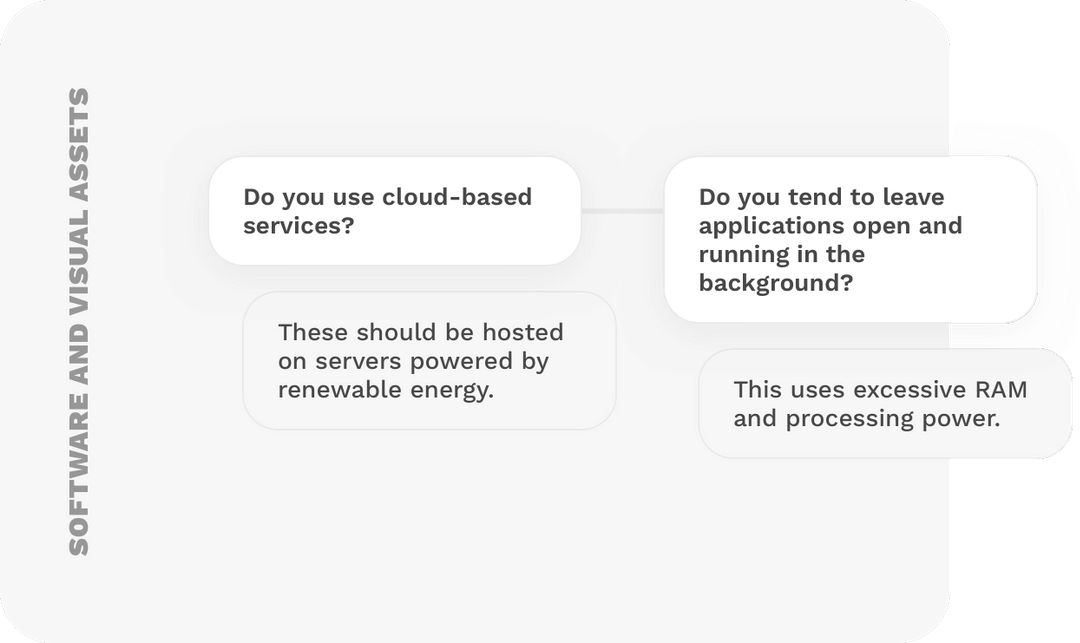This screenshot has width=1080, height=643.
Task: Select the "leave applications open" question card
Action: pyautogui.click(x=851, y=240)
